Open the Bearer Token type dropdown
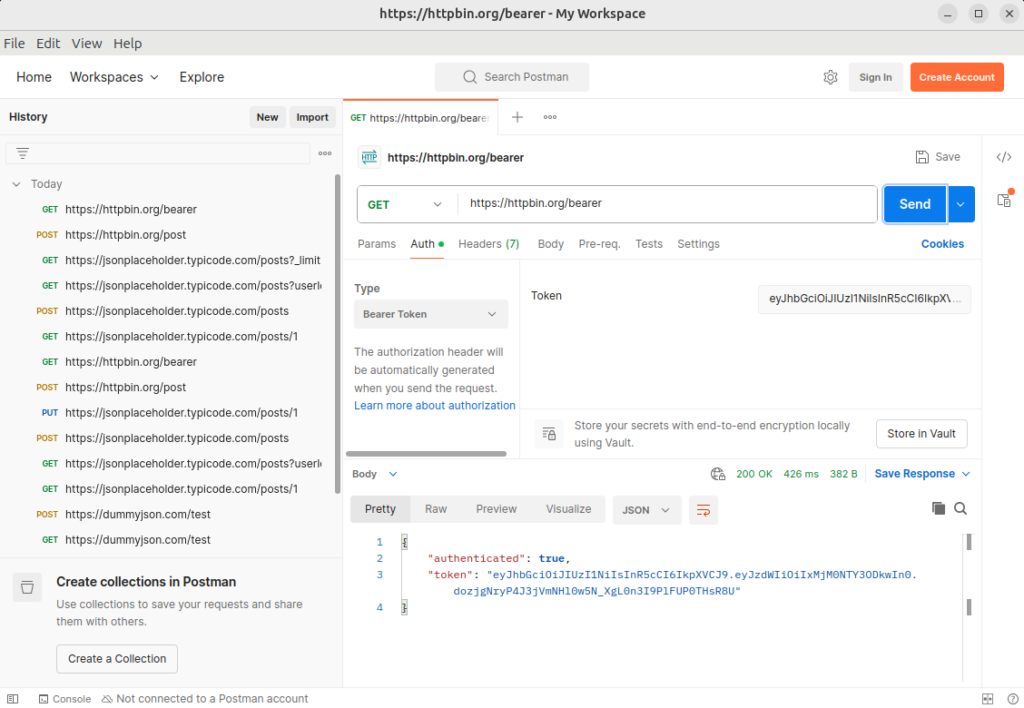The width and height of the screenshot is (1024, 708). coord(430,314)
